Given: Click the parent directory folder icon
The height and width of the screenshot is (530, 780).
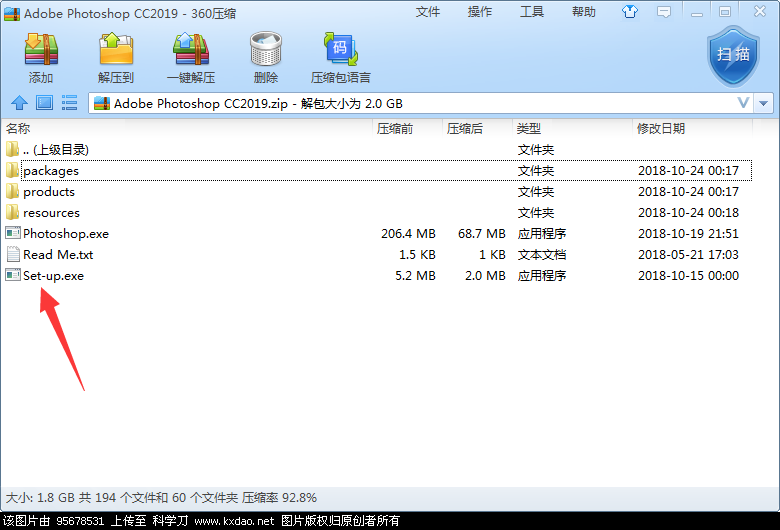Looking at the screenshot, I should pyautogui.click(x=12, y=149).
